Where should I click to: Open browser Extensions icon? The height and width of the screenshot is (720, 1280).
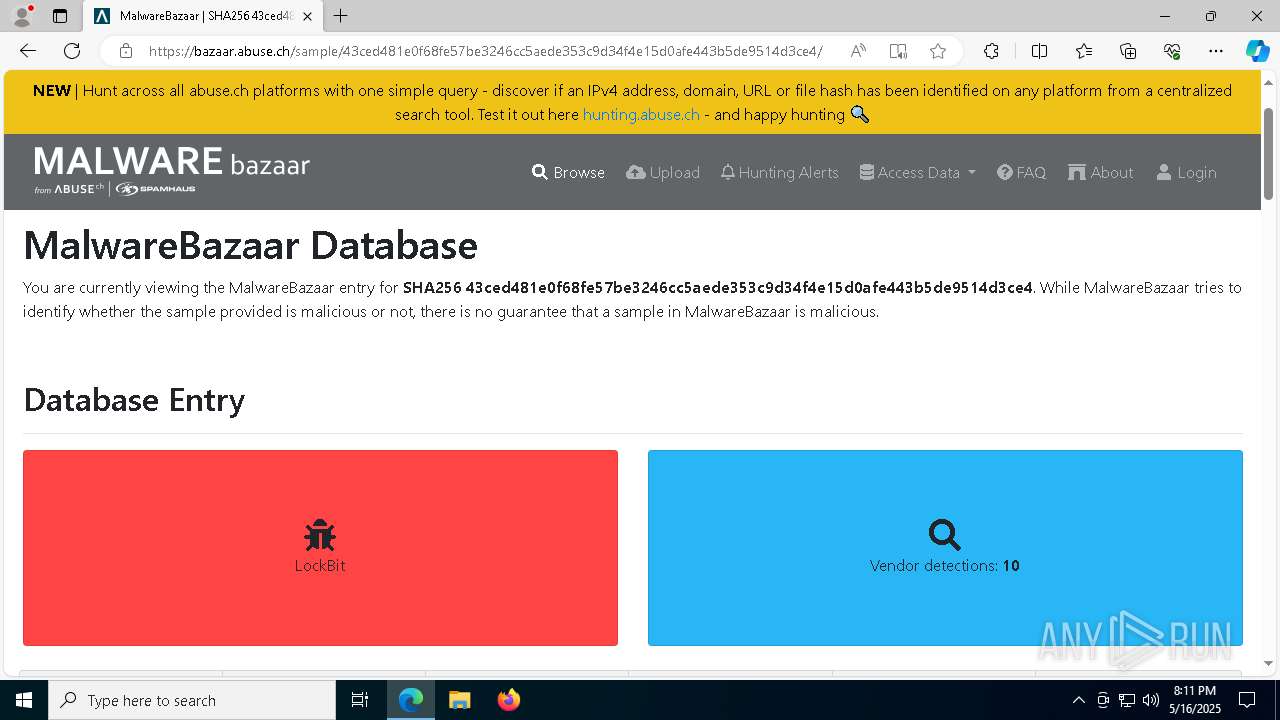(991, 51)
